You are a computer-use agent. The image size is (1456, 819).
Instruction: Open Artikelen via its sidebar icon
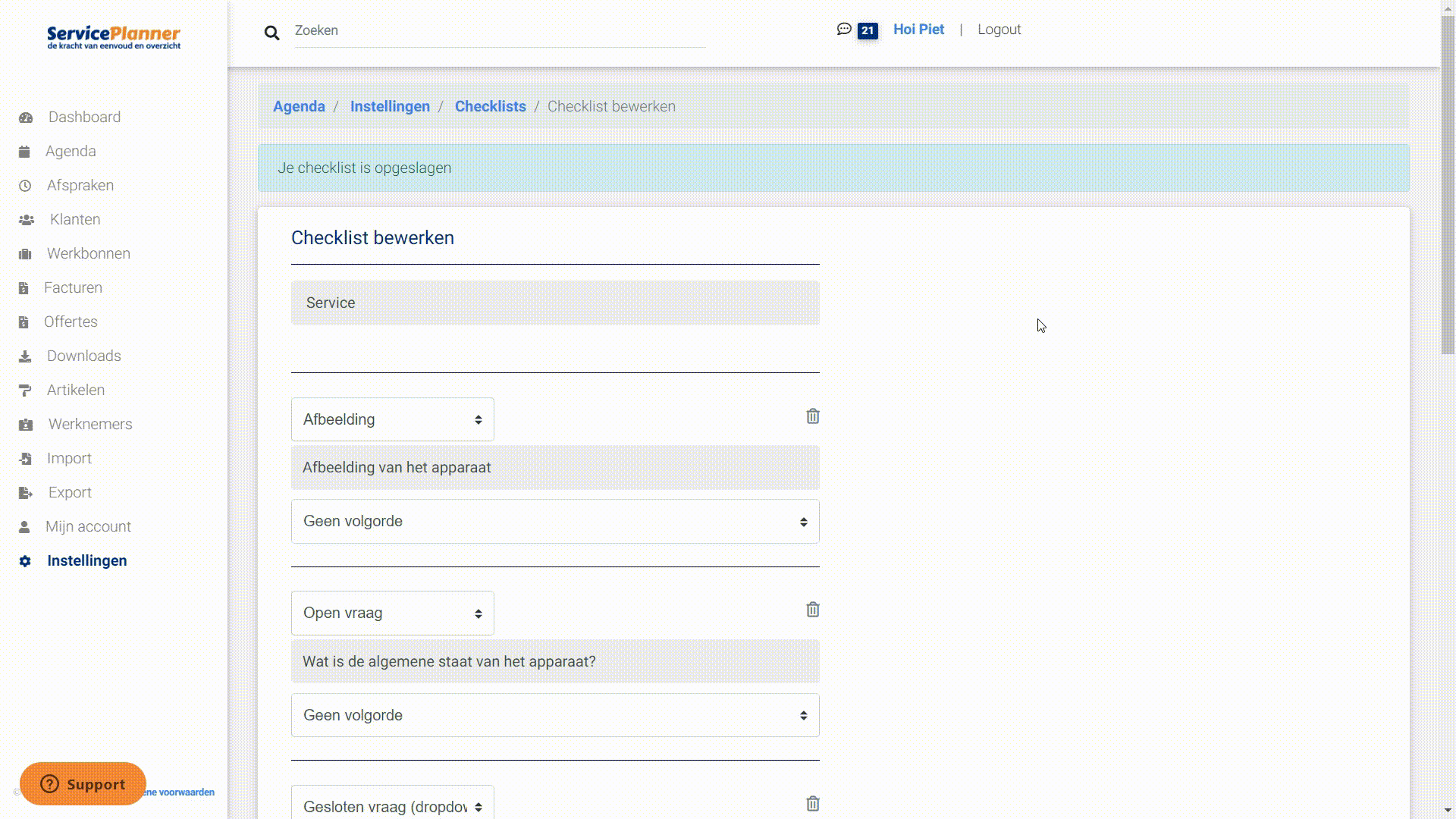(x=27, y=390)
